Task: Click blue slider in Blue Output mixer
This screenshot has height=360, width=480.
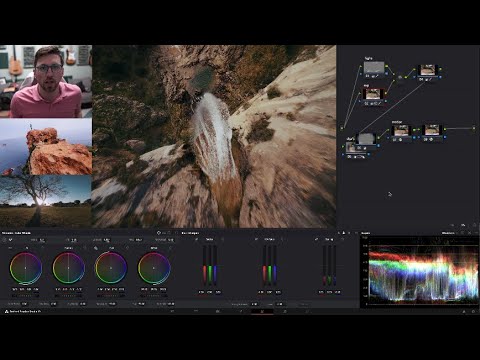Action: (335, 266)
